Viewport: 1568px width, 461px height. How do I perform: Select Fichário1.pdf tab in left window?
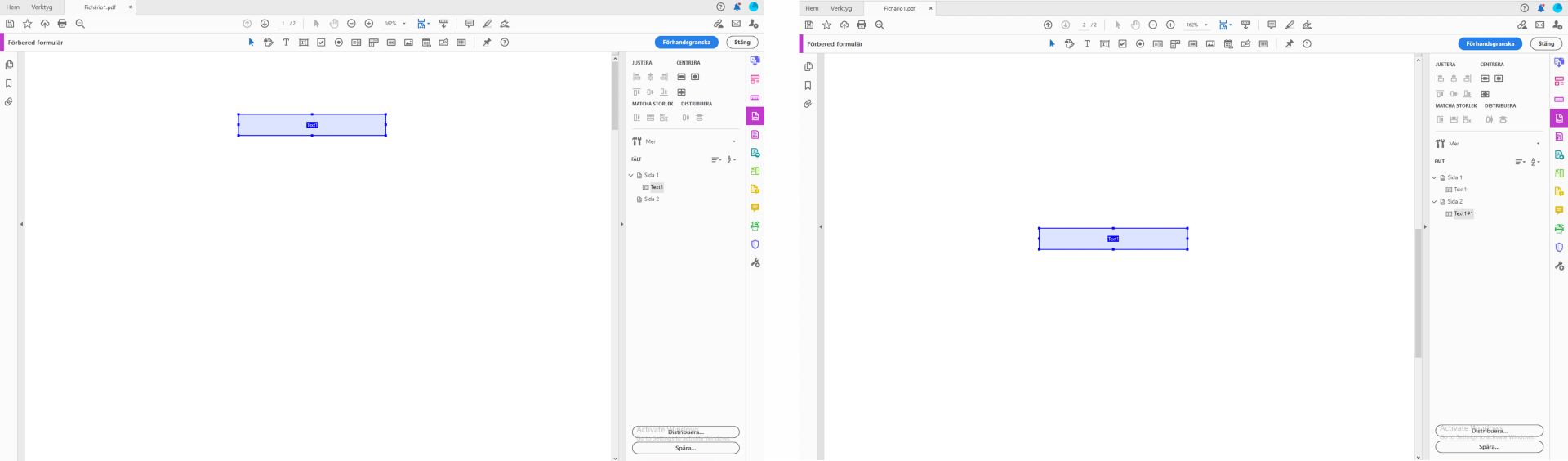tap(100, 7)
